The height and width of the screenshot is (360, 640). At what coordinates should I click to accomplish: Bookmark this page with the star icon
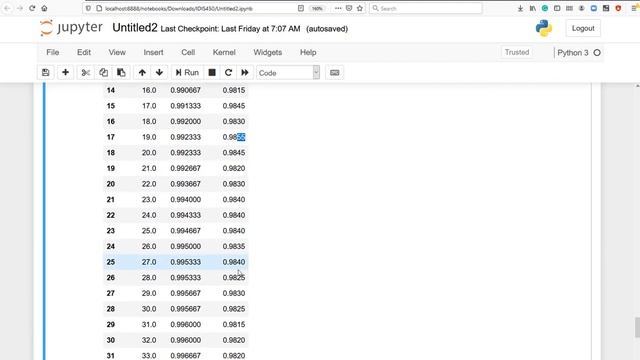click(x=360, y=8)
